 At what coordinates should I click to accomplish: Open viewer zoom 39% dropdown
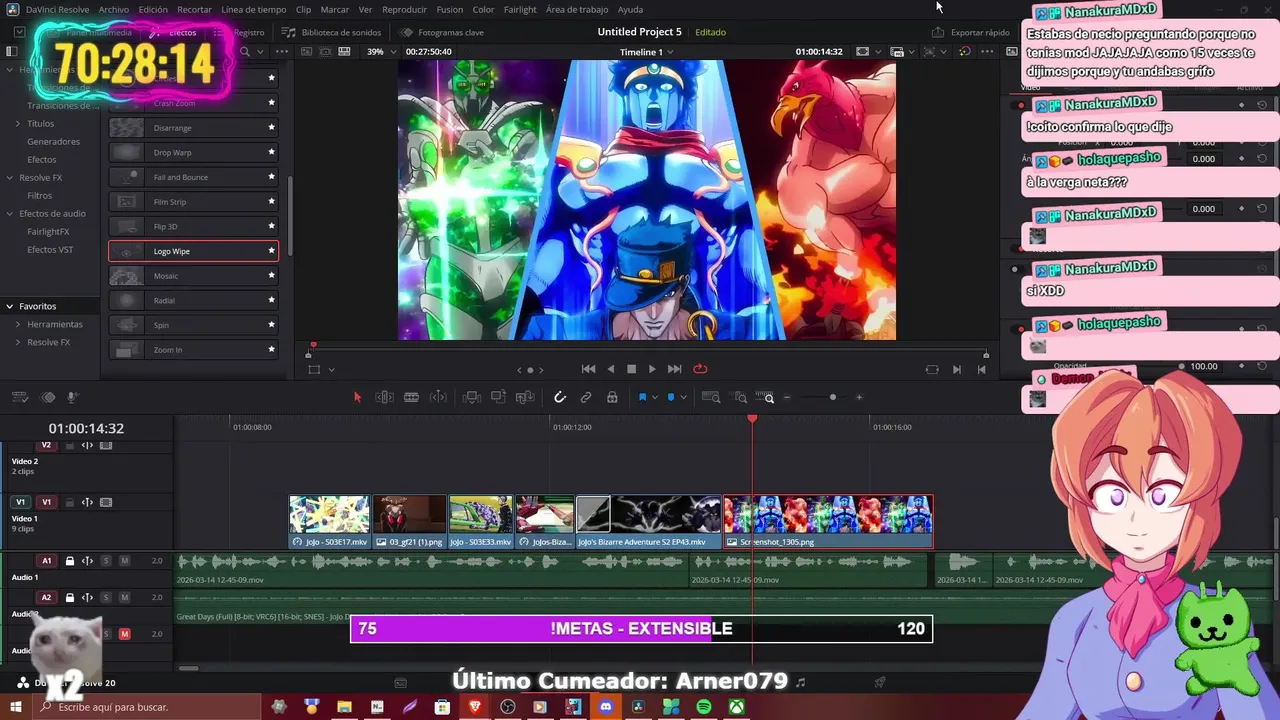click(379, 52)
